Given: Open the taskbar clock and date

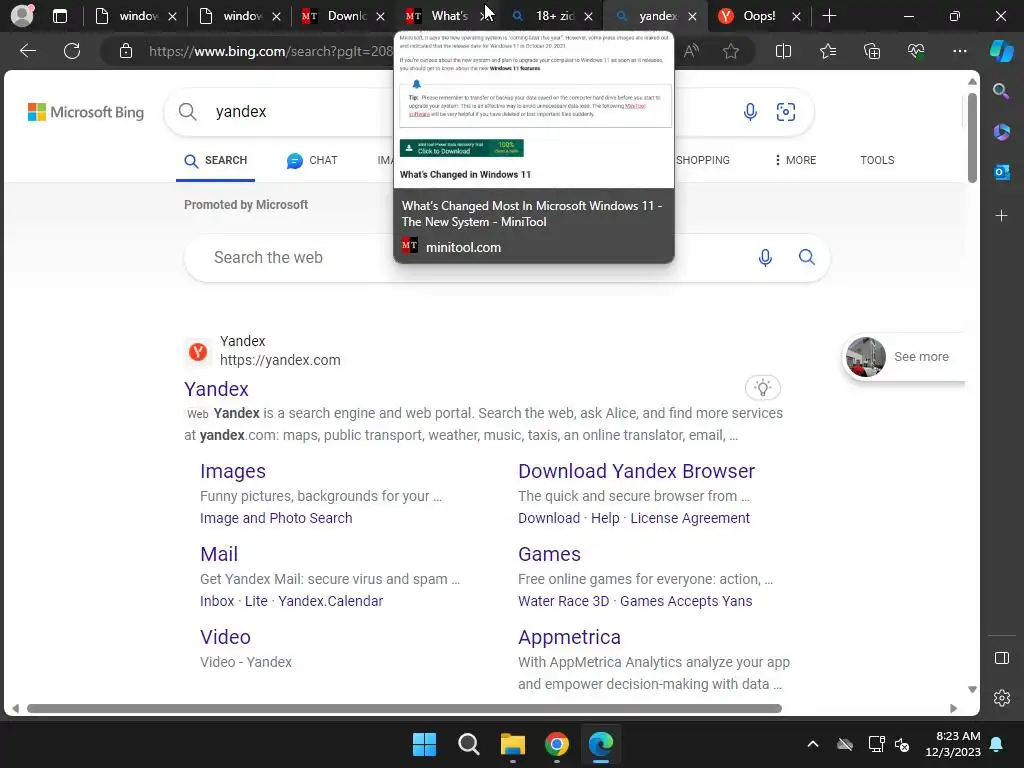Looking at the screenshot, I should tap(953, 744).
